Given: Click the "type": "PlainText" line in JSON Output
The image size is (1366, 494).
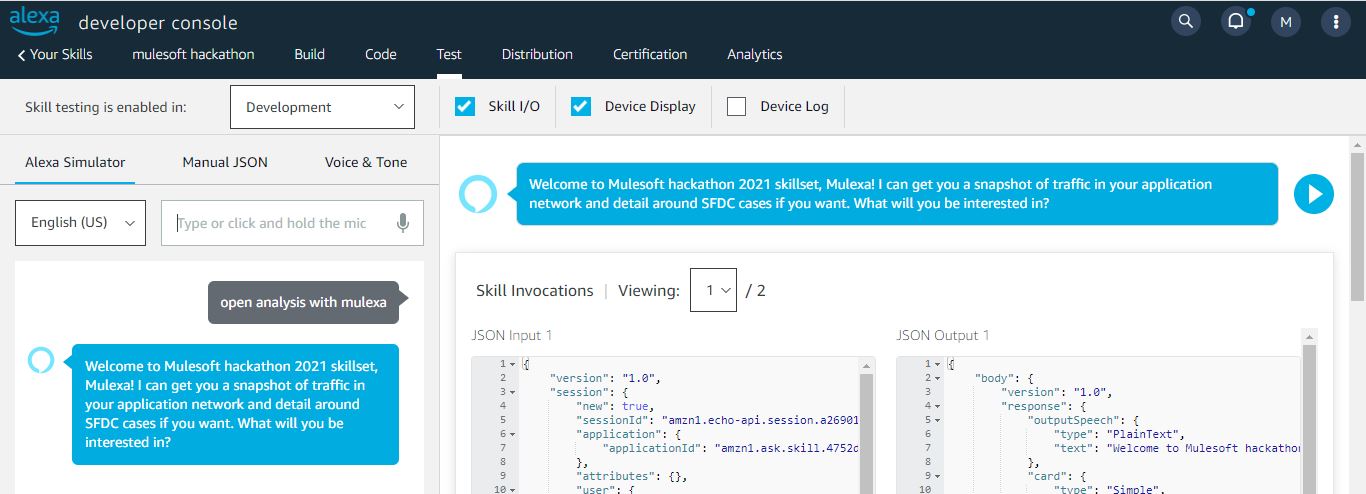Looking at the screenshot, I should [1118, 434].
